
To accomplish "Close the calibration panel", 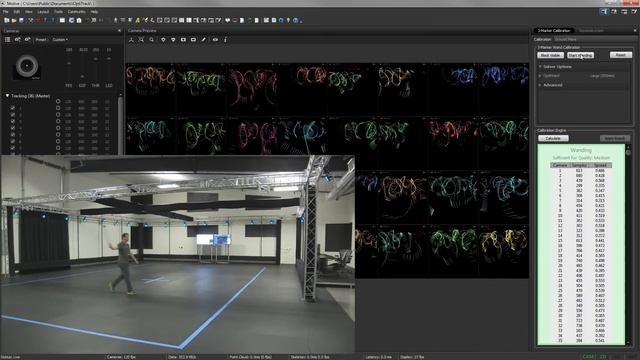I will [635, 31].
